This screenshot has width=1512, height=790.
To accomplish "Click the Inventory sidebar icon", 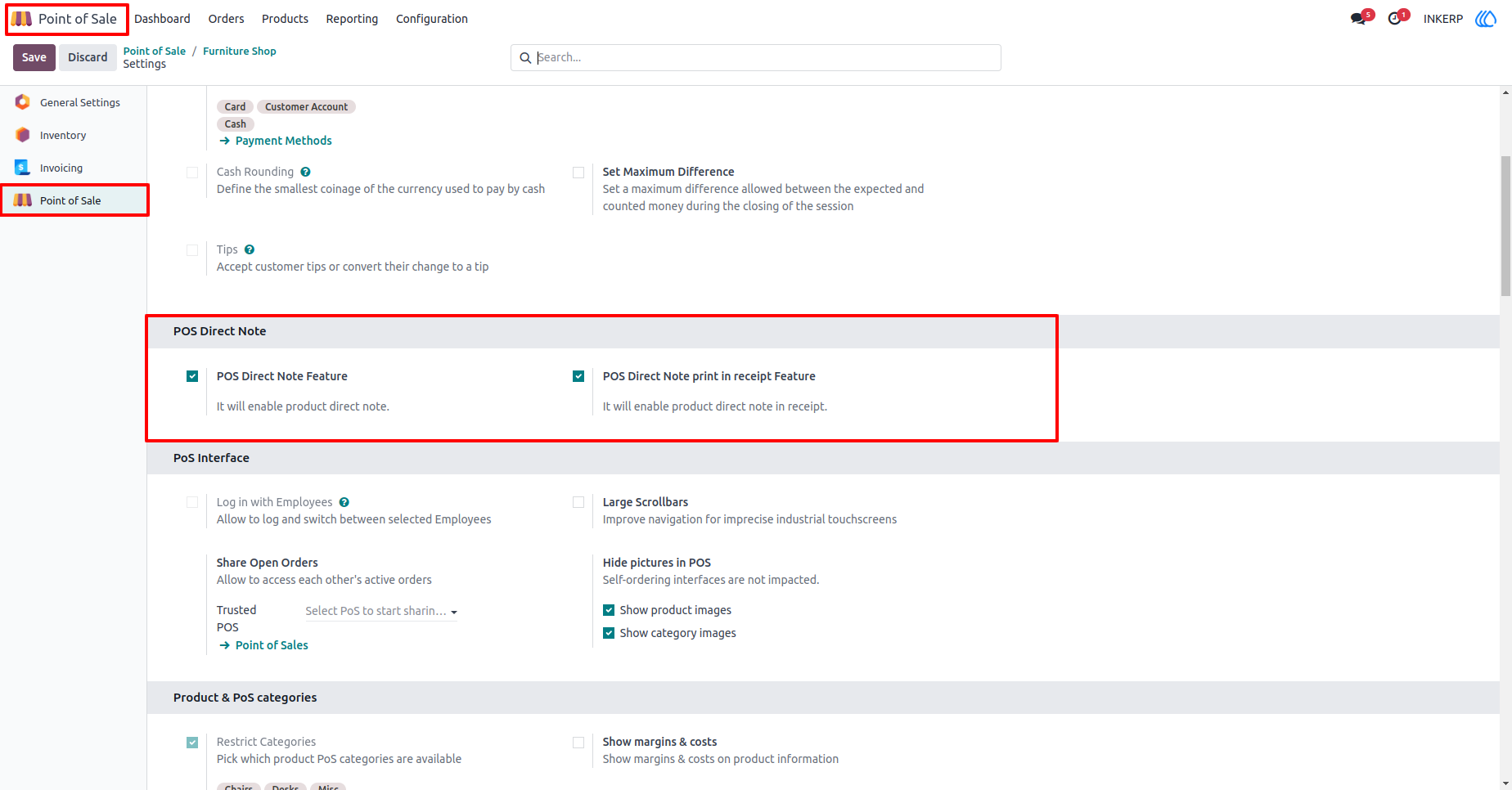I will [x=23, y=135].
